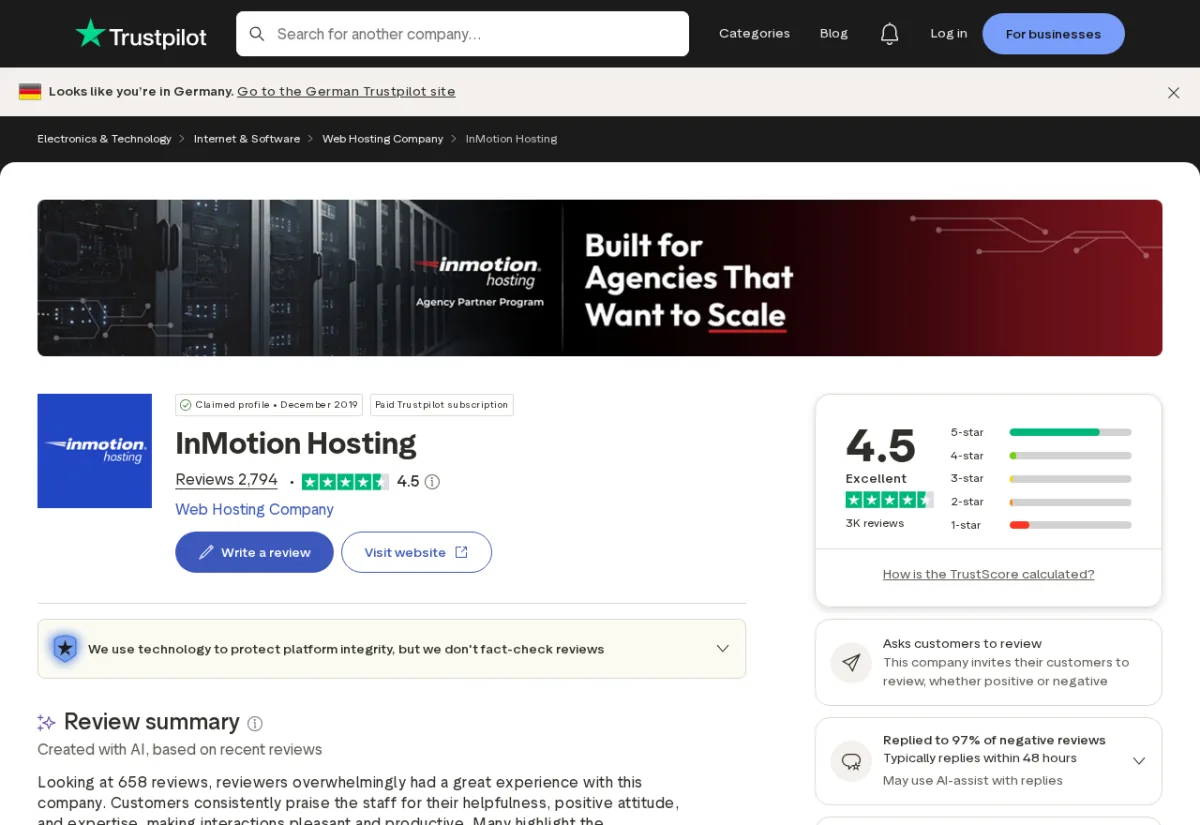
Task: Click the claimed profile checkmark icon
Action: tap(185, 405)
